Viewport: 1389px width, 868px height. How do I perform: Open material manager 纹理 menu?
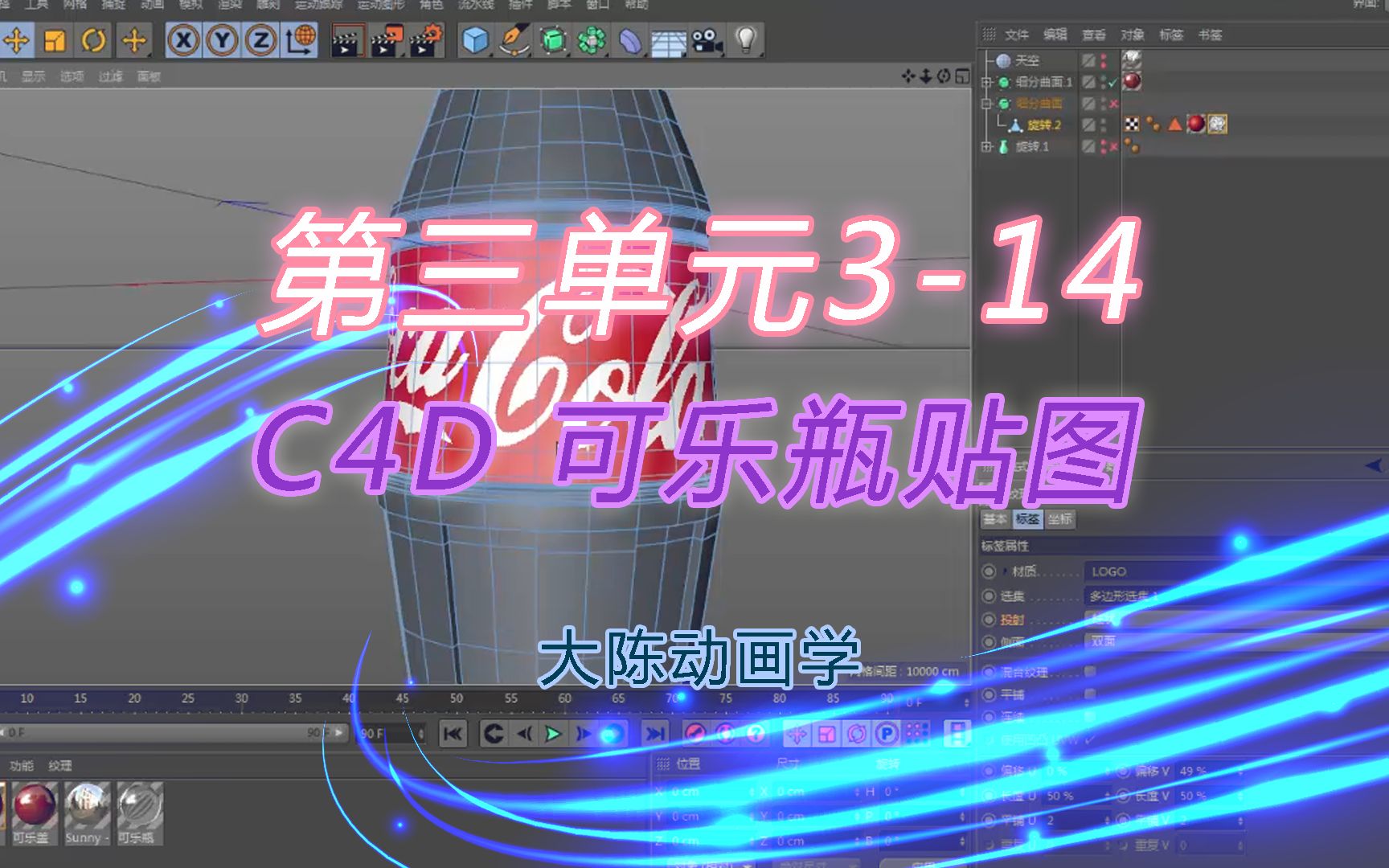(x=60, y=766)
